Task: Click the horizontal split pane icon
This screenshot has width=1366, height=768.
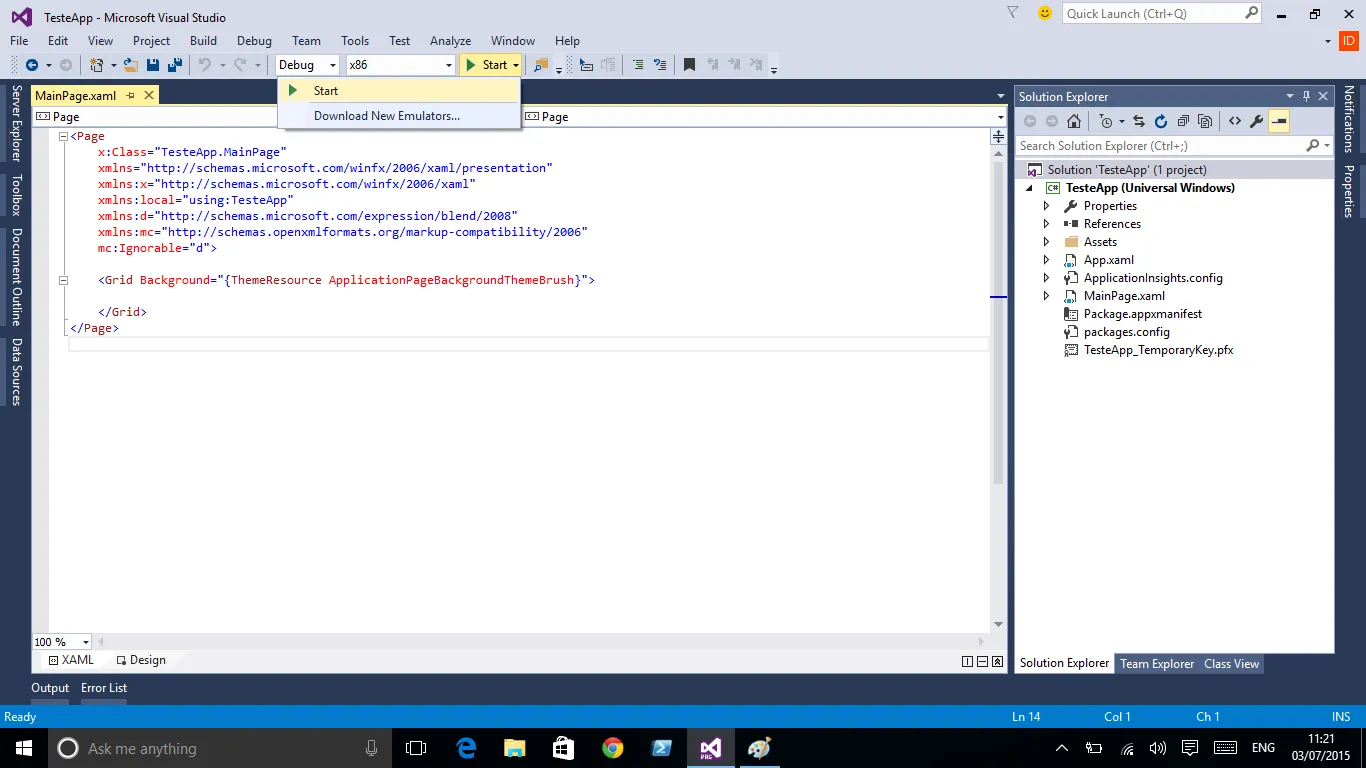Action: pyautogui.click(x=982, y=661)
